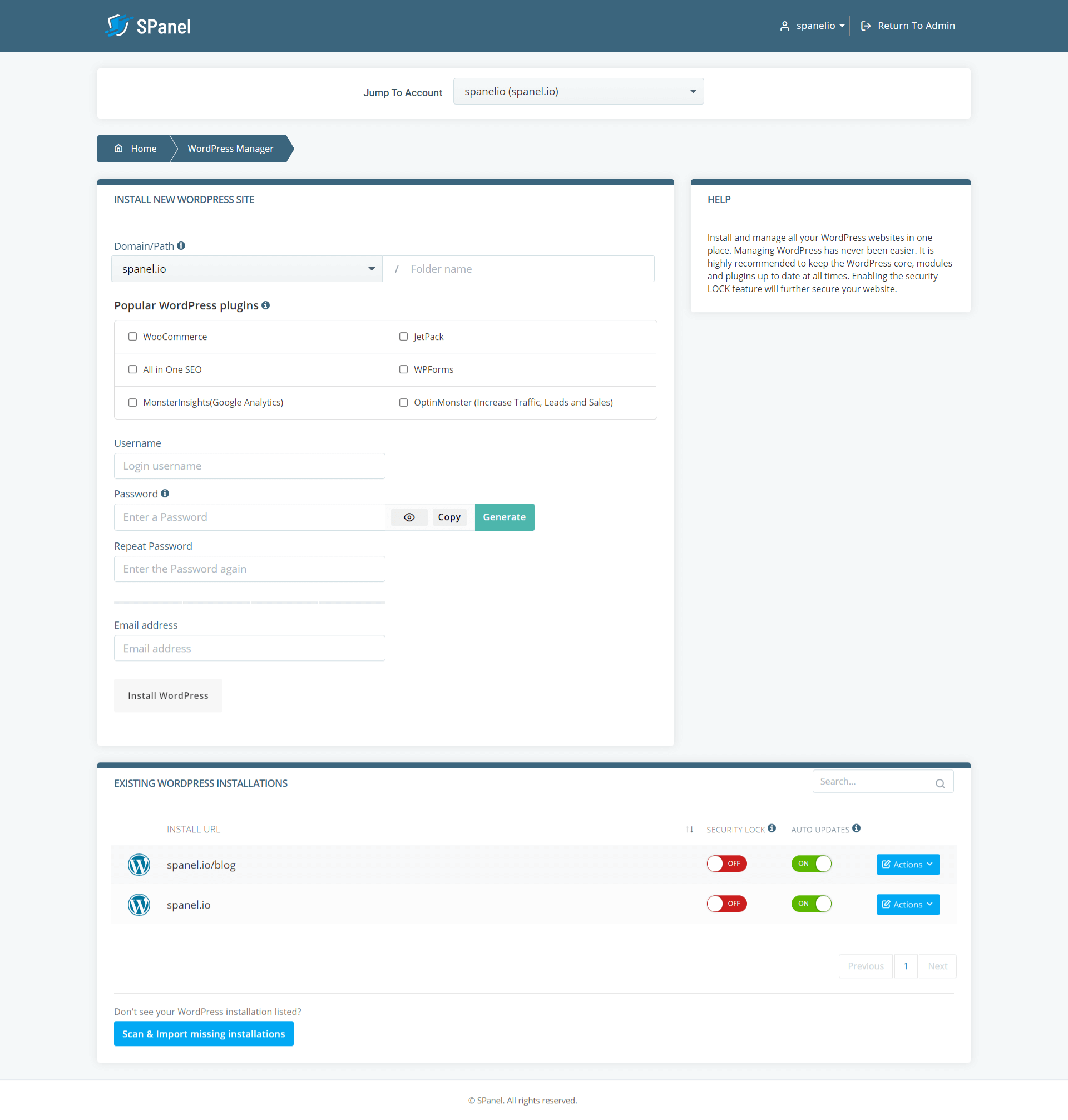Screen dimensions: 1068x1120
Task: Open the Jump To Account dropdown
Action: tap(578, 91)
